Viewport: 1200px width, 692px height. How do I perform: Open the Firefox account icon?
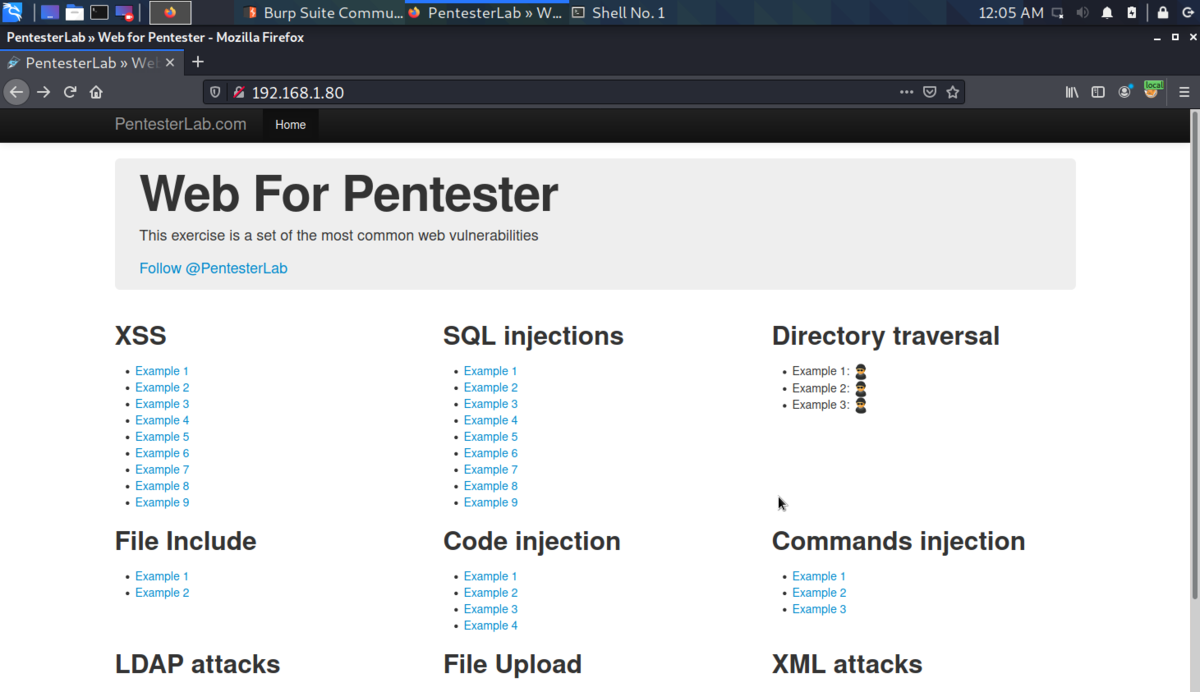[1125, 92]
